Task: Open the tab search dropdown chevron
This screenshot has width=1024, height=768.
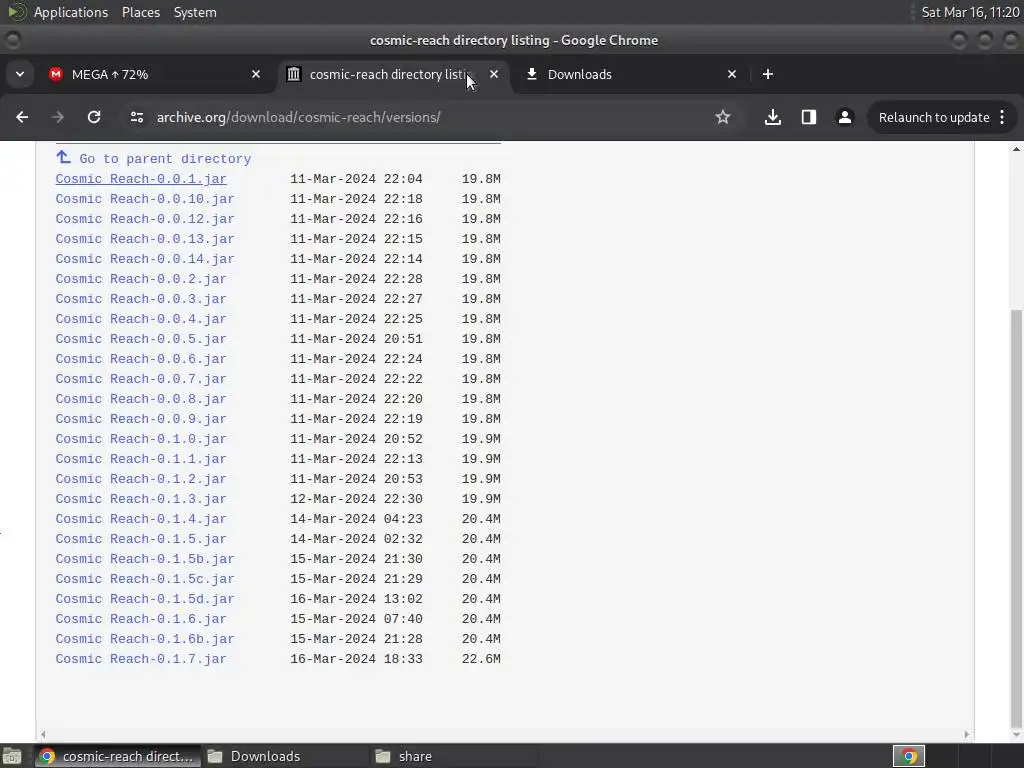Action: pos(20,74)
